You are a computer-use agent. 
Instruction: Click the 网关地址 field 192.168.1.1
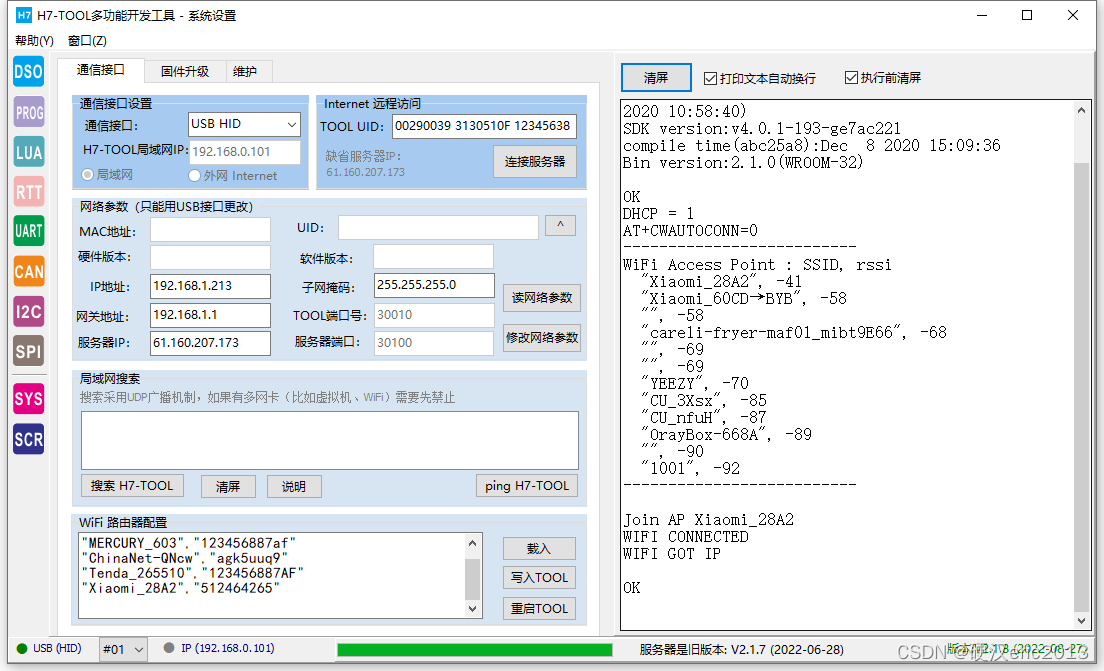(x=210, y=315)
